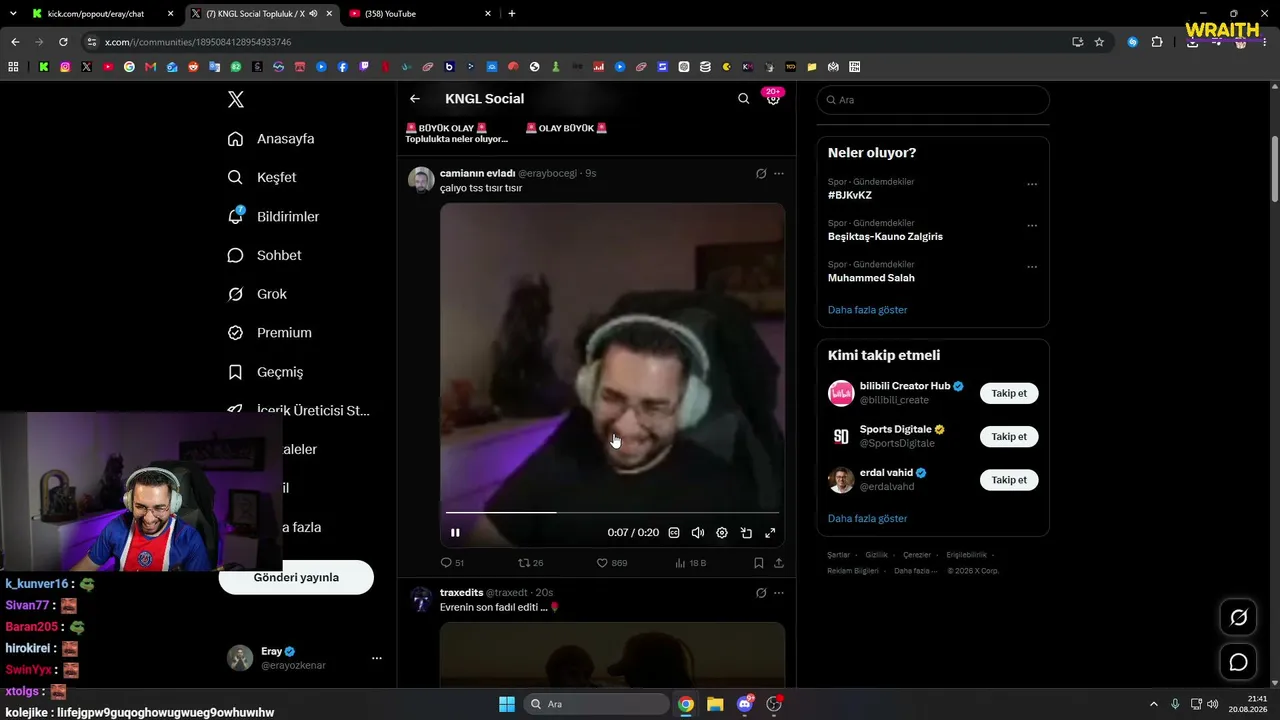Open Beşiktaş-Kauno Zalgiris trending topic

pyautogui.click(x=885, y=237)
